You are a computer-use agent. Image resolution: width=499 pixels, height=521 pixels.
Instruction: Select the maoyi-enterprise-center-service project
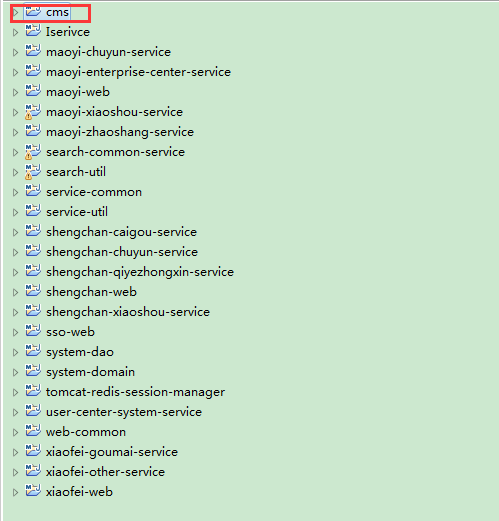click(x=138, y=72)
